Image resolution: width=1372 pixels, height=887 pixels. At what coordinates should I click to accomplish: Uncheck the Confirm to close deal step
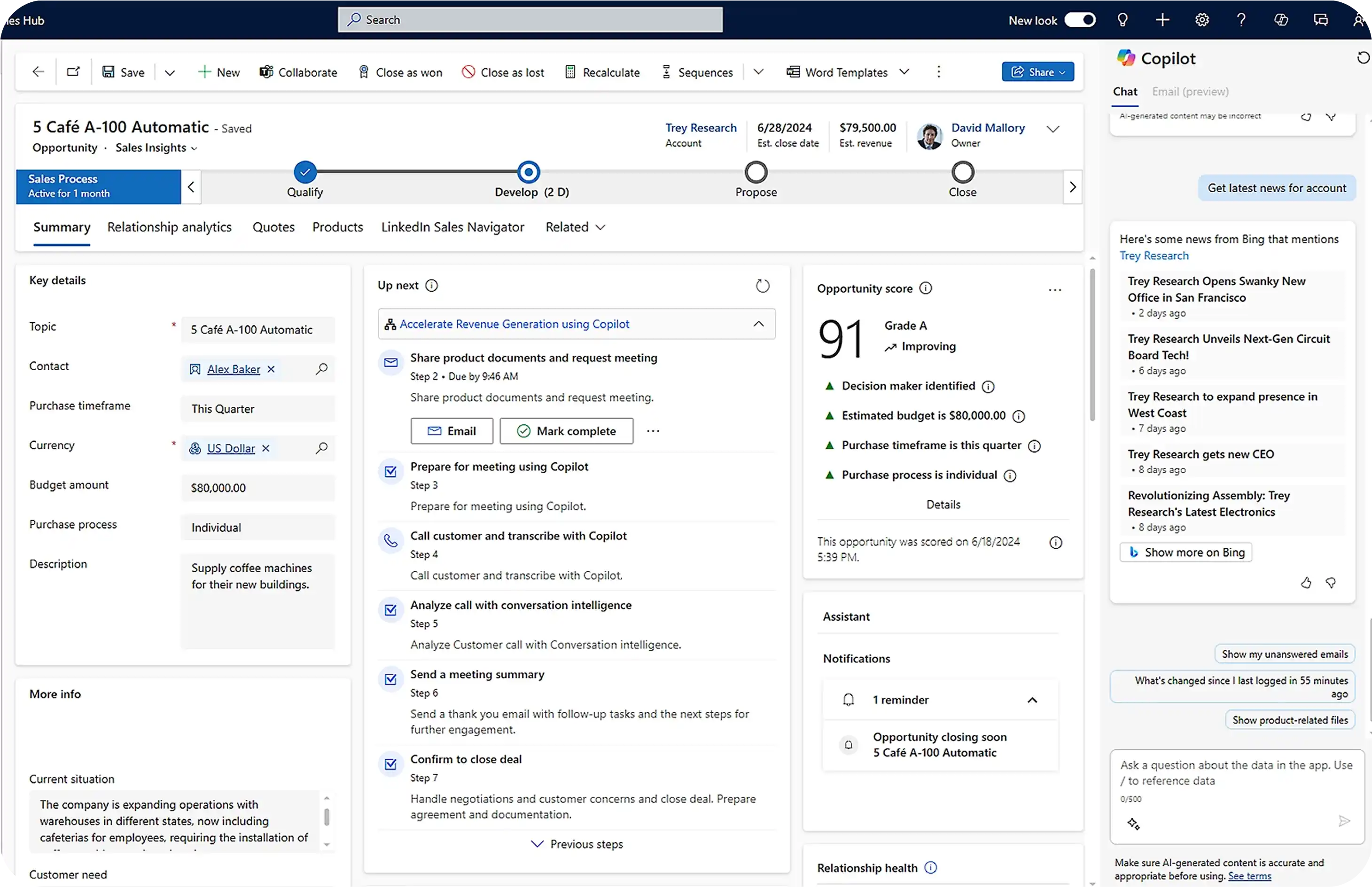[x=390, y=764]
